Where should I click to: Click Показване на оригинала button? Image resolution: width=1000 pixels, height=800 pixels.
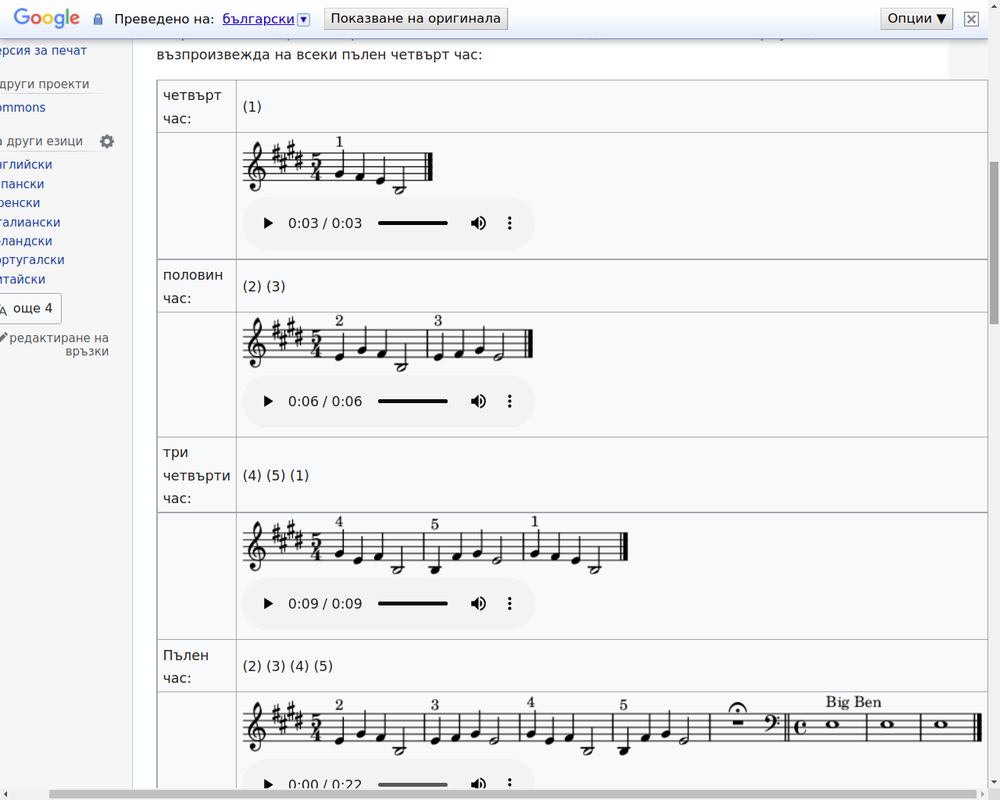[x=416, y=19]
